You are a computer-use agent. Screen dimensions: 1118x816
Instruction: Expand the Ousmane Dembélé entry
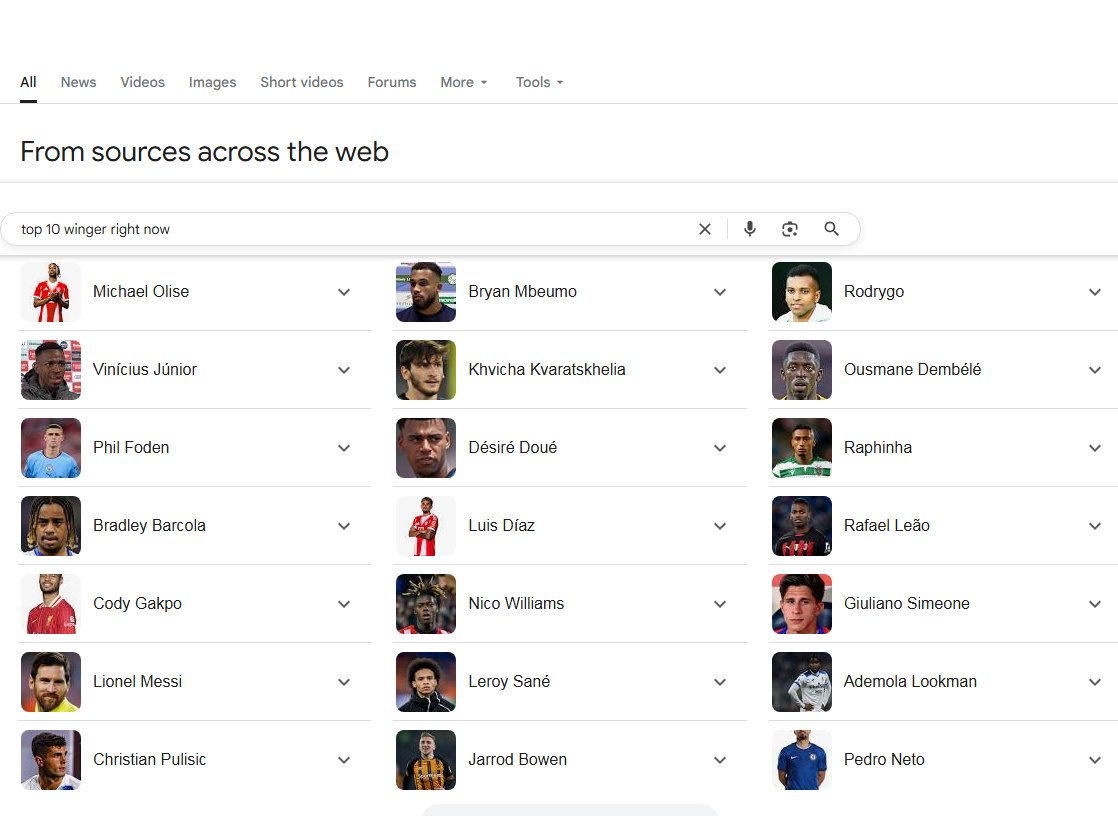tap(1095, 370)
